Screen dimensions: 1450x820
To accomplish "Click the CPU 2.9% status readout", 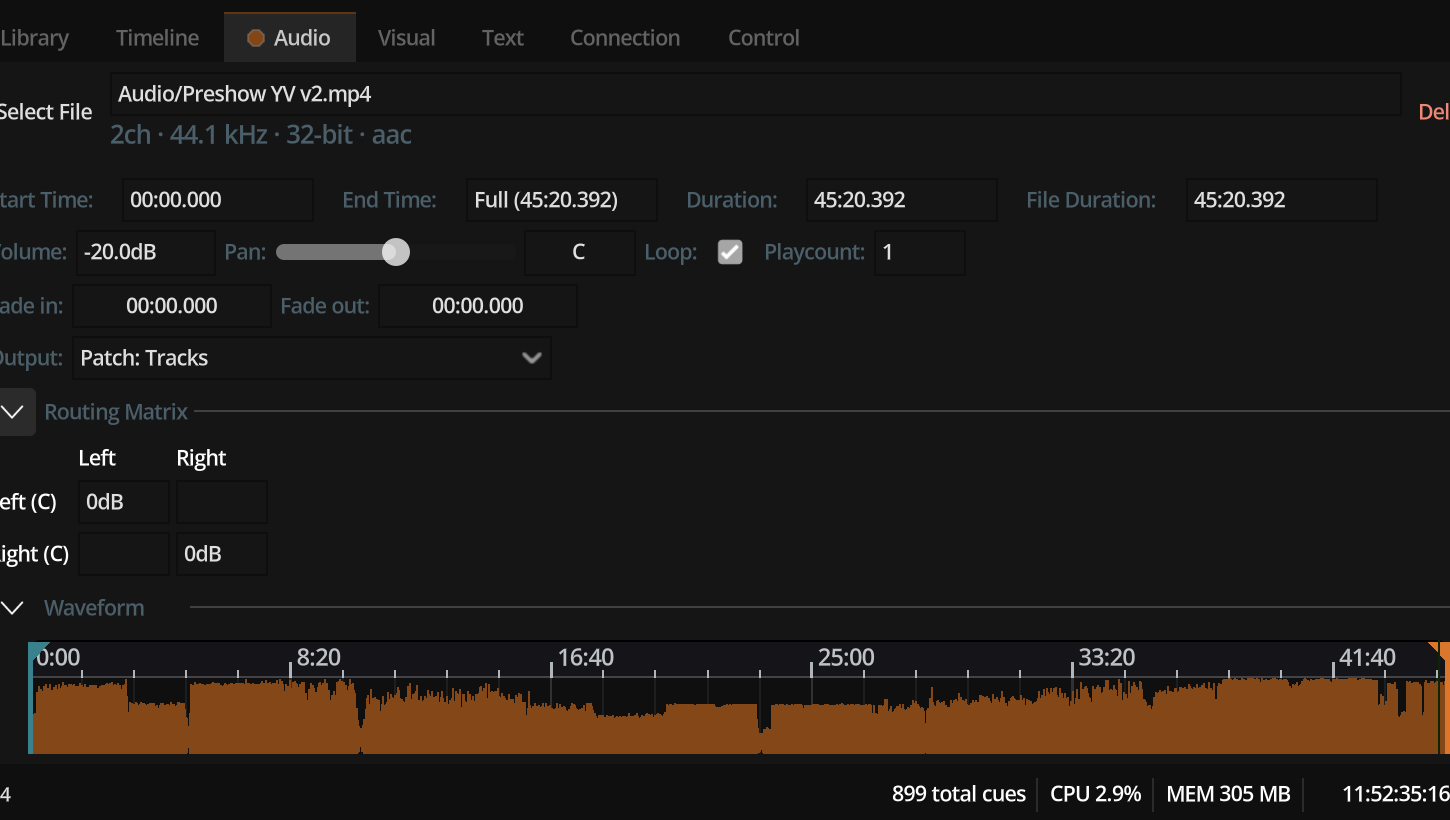I will 1095,794.
